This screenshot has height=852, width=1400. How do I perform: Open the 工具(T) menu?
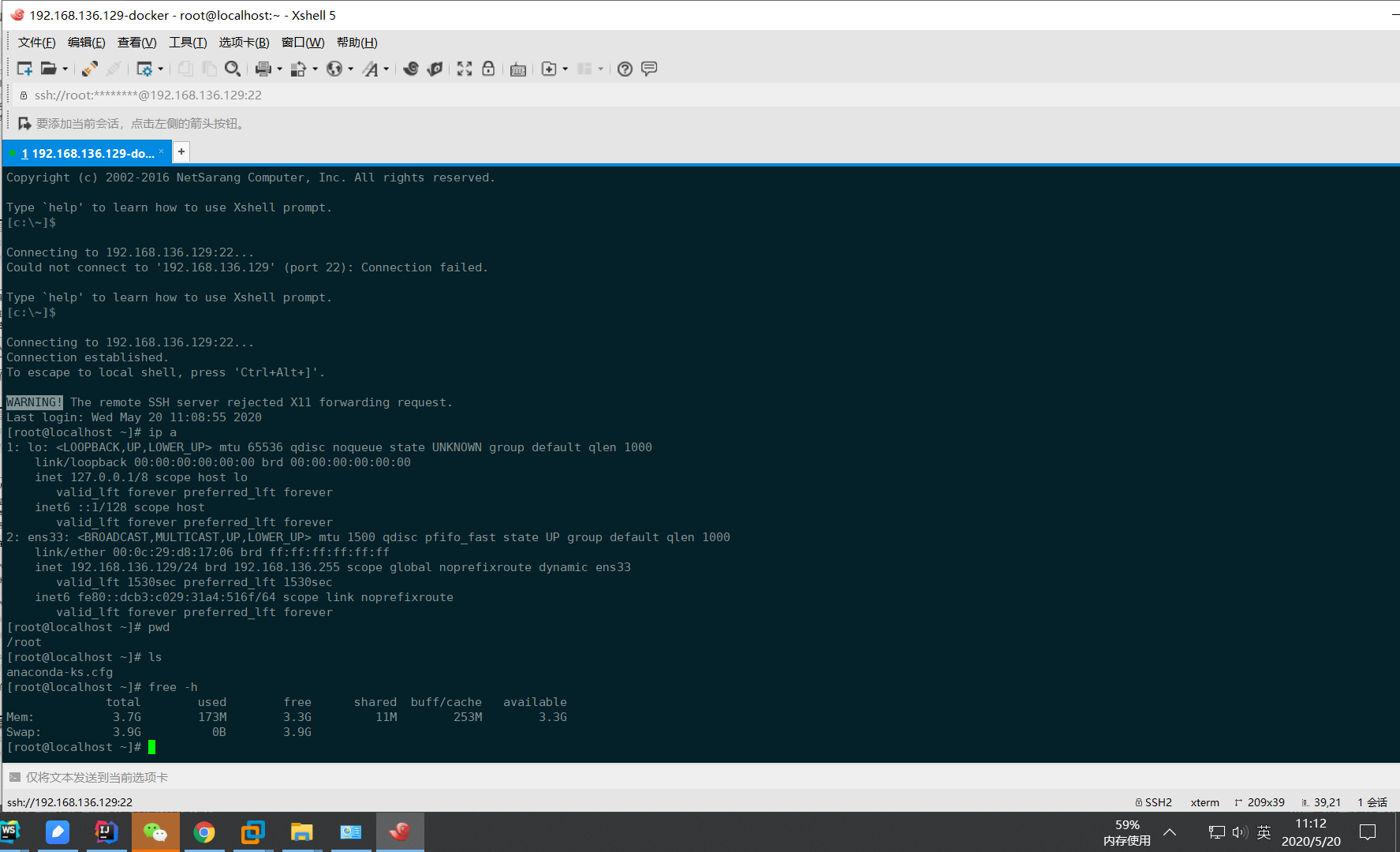coord(188,42)
